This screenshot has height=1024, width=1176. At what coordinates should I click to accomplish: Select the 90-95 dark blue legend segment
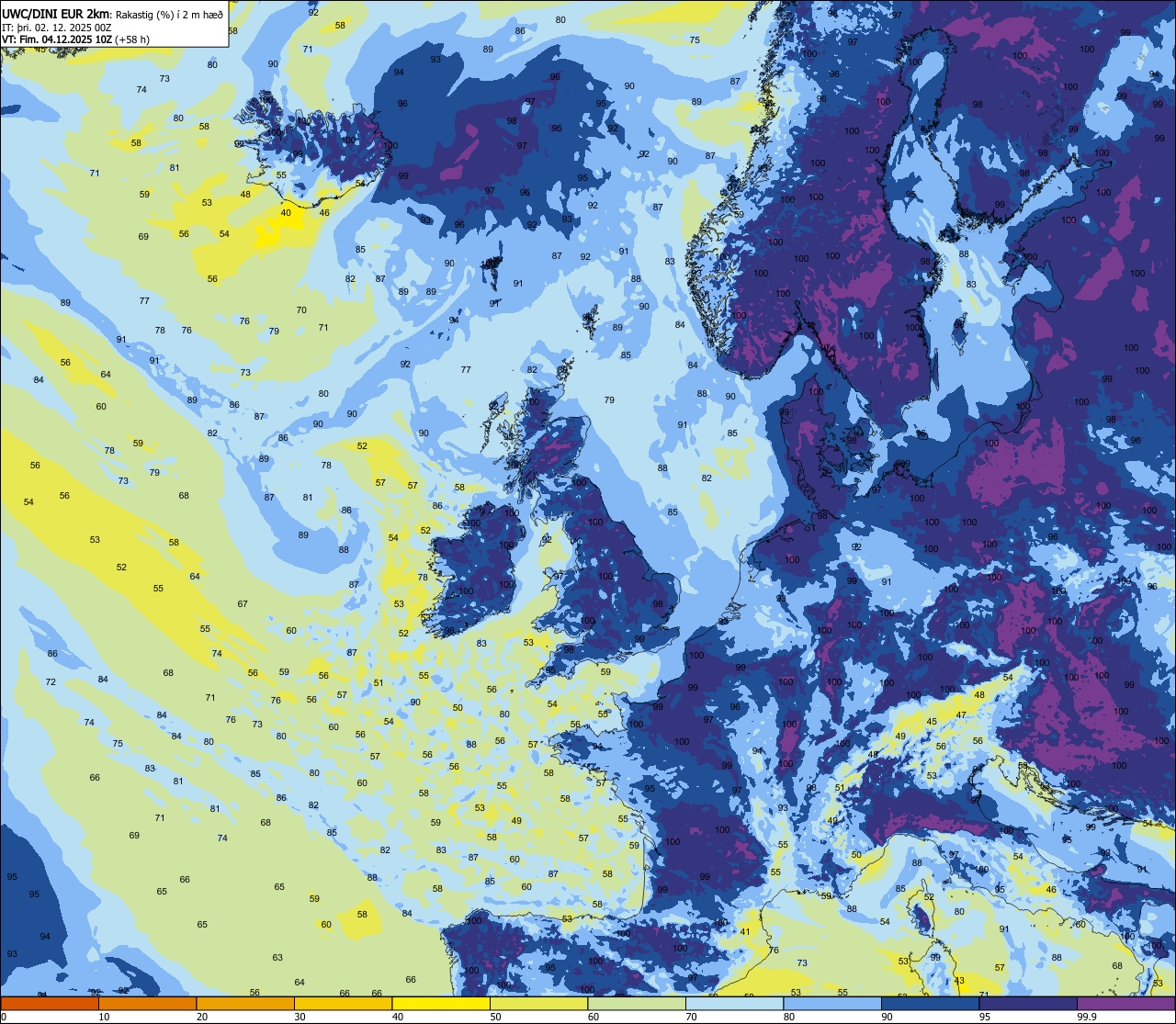(930, 1004)
